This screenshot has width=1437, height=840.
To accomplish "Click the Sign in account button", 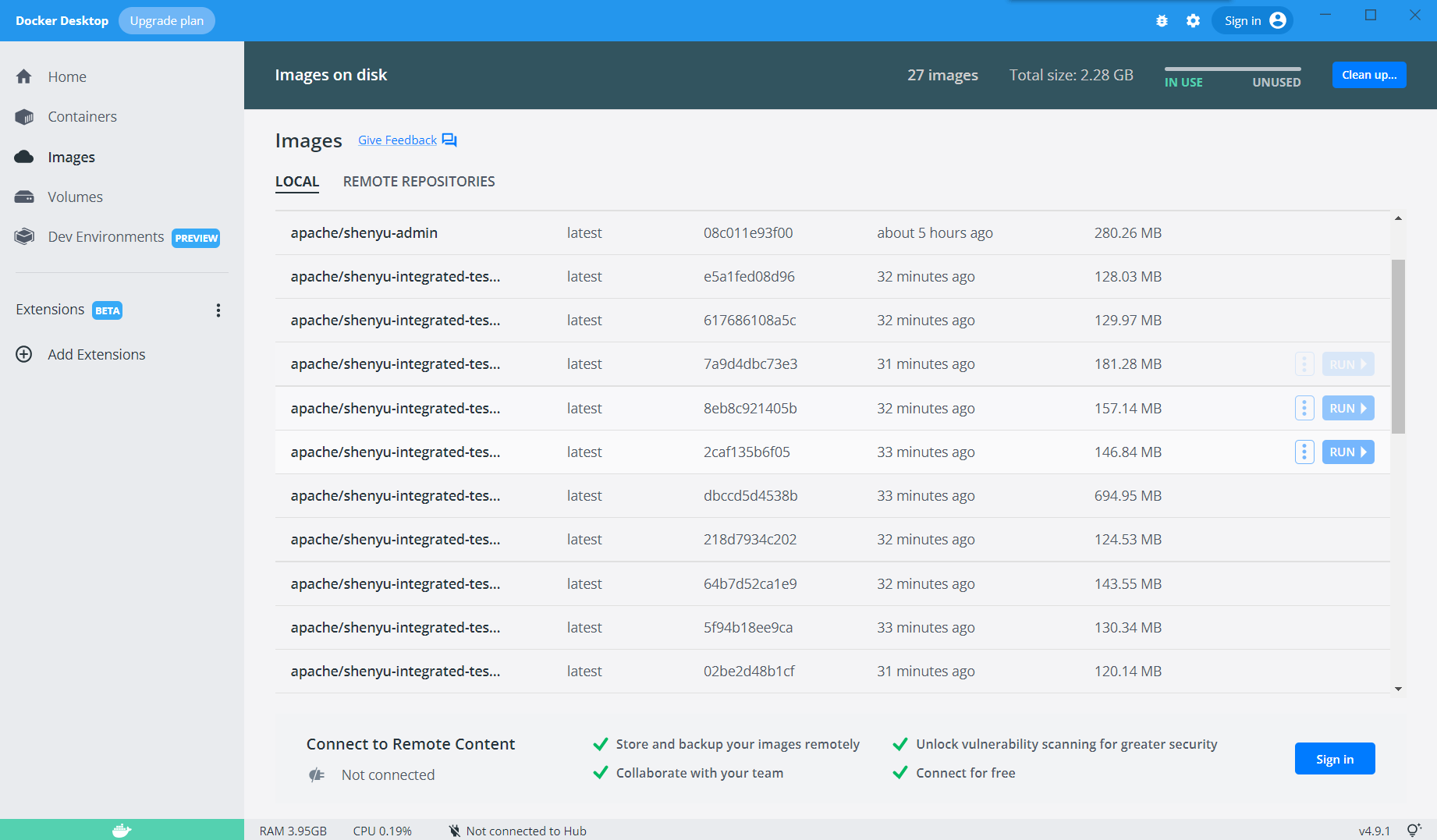I will 1252,21.
